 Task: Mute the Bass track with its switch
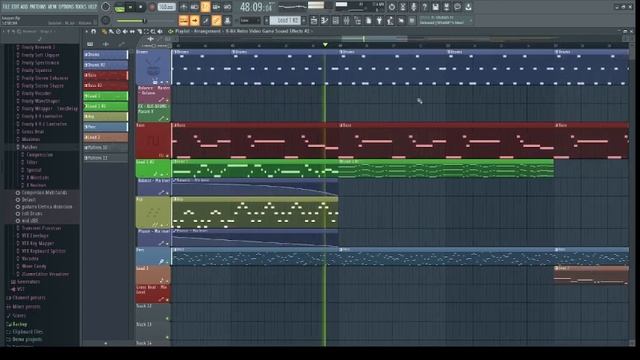tap(167, 156)
